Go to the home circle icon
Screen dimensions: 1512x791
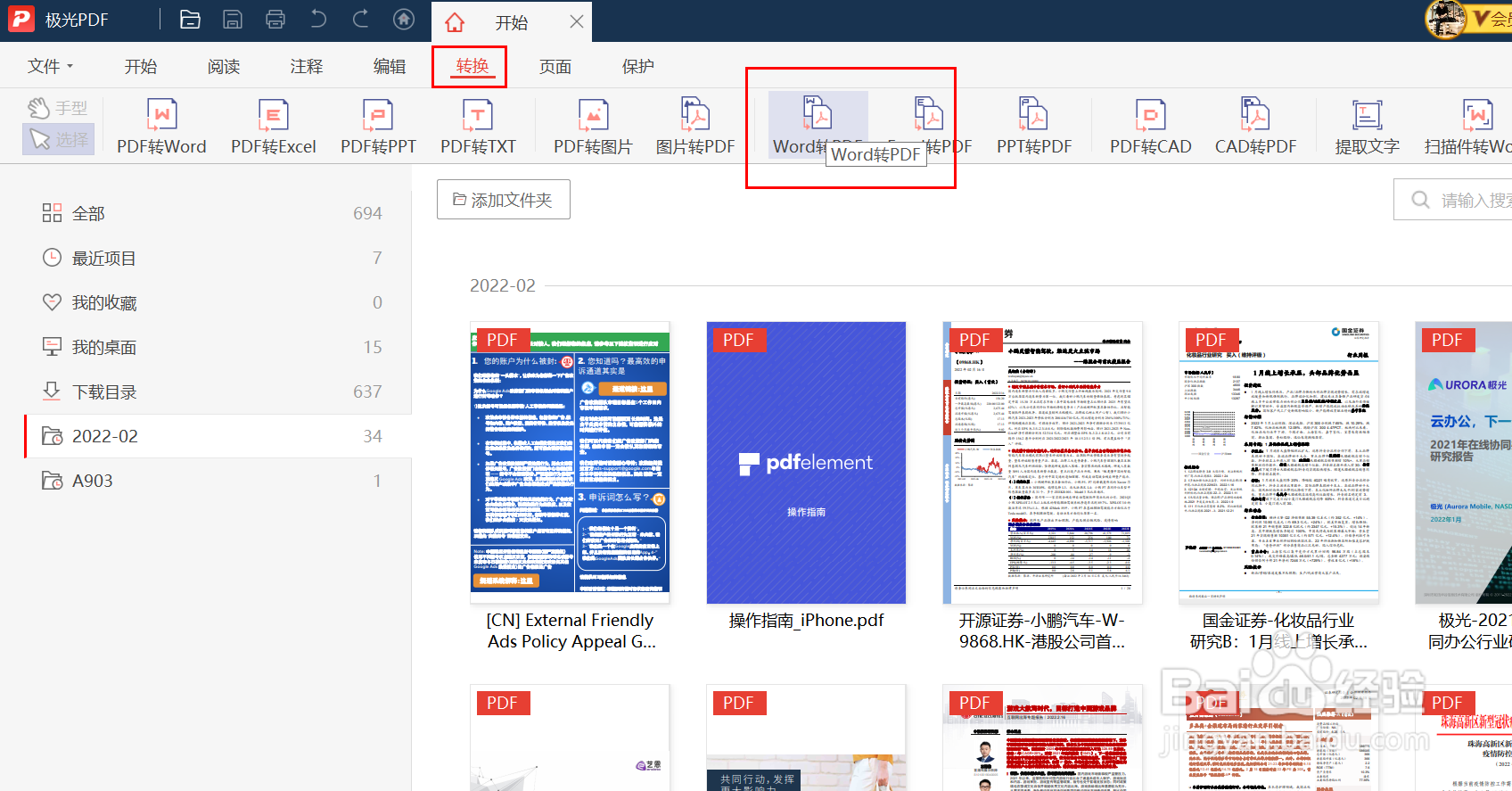pyautogui.click(x=404, y=20)
